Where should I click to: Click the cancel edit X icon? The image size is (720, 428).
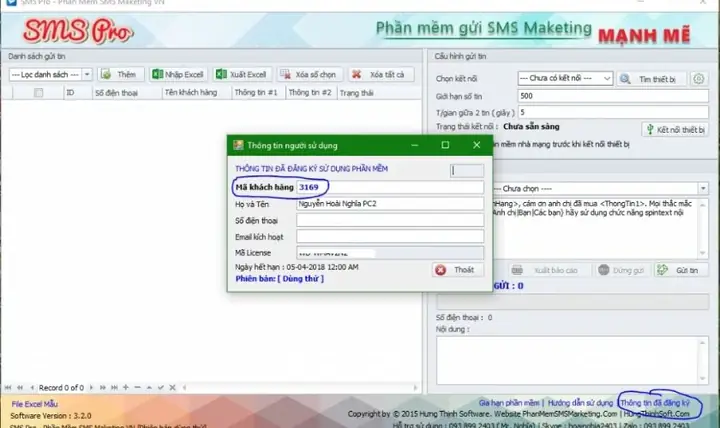[172, 388]
